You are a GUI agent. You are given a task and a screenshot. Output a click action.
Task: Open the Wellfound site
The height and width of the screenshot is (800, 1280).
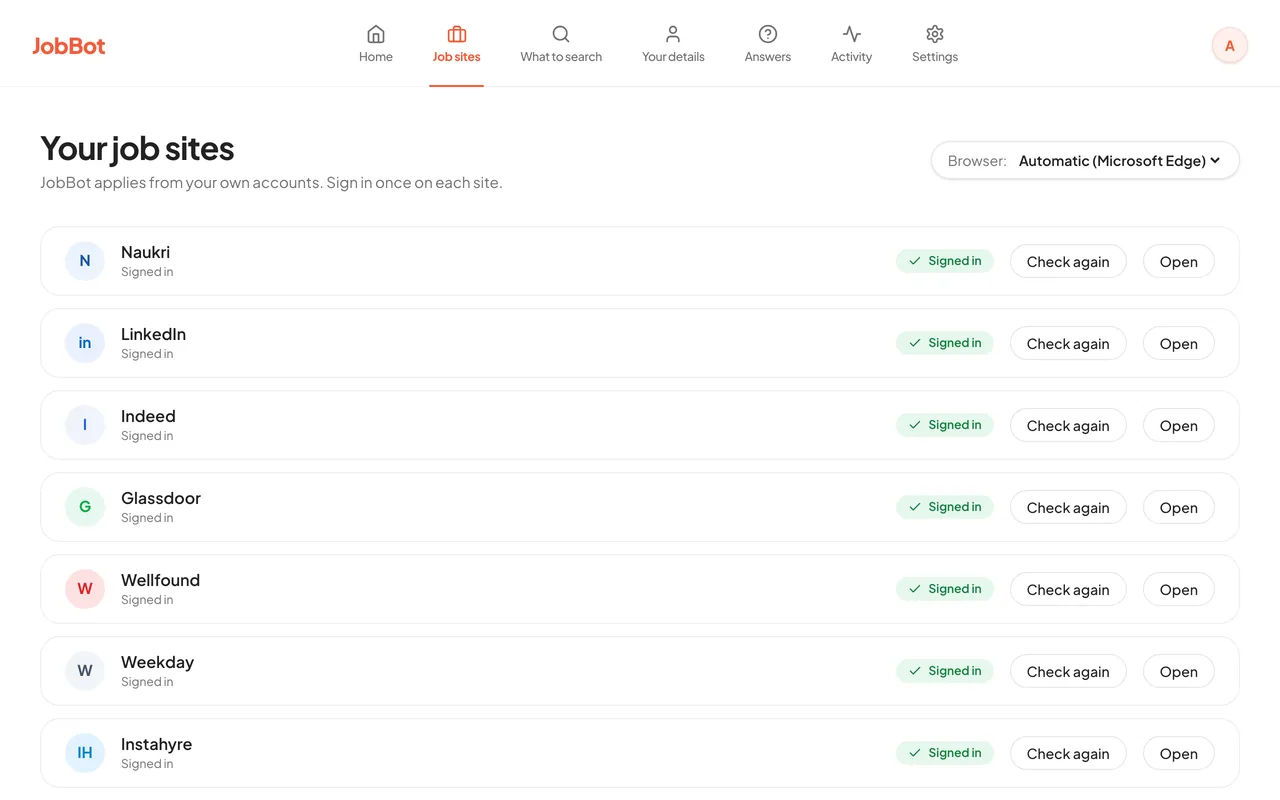[1179, 589]
